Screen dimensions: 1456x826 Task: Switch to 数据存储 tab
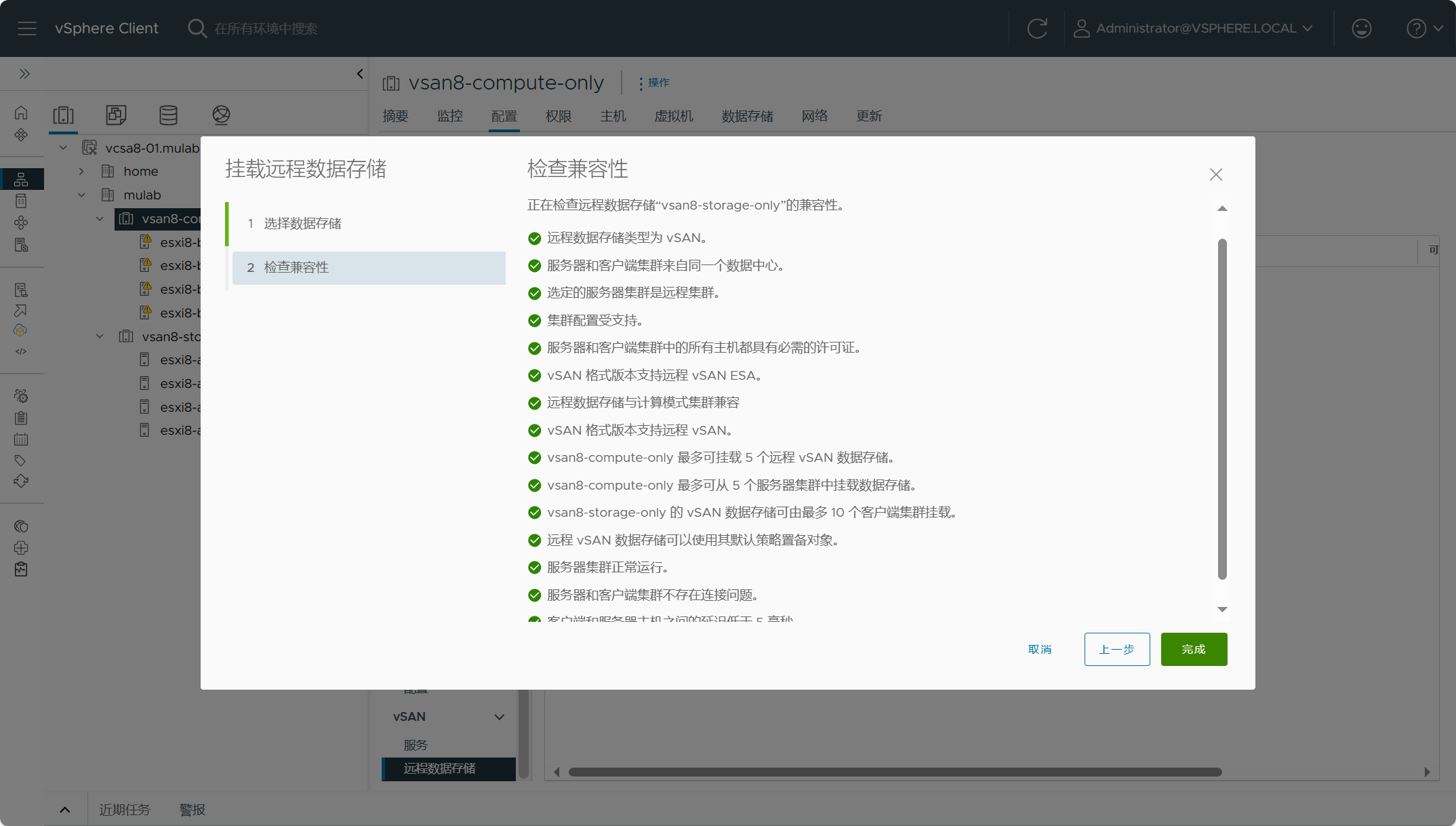(748, 116)
